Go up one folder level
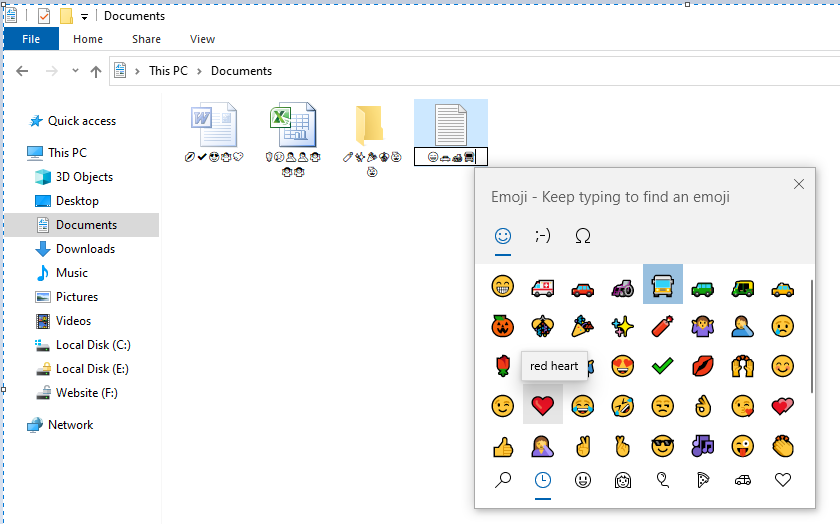Image resolution: width=840 pixels, height=524 pixels. pyautogui.click(x=96, y=71)
